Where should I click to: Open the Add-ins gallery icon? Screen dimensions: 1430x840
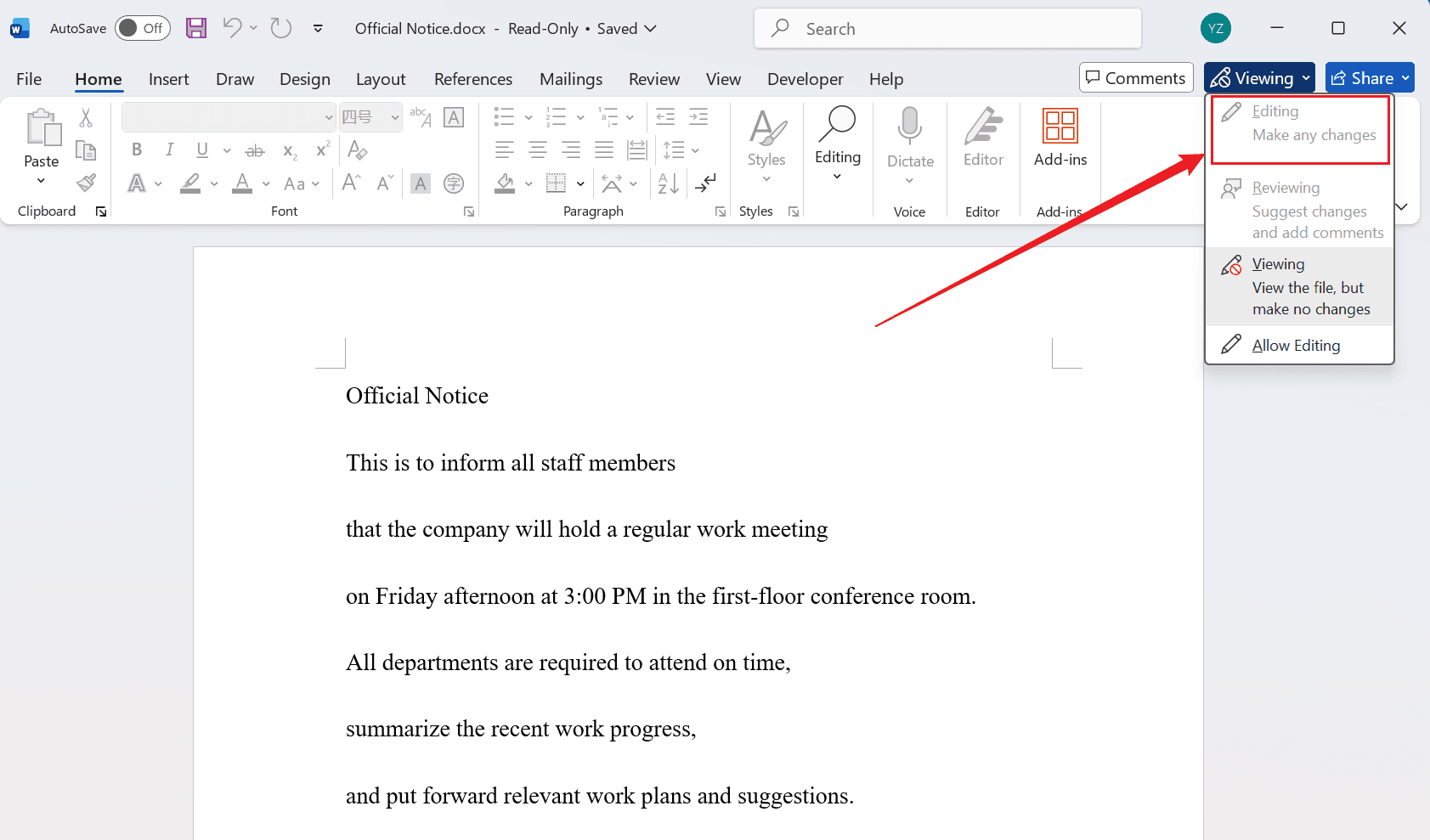1060,136
